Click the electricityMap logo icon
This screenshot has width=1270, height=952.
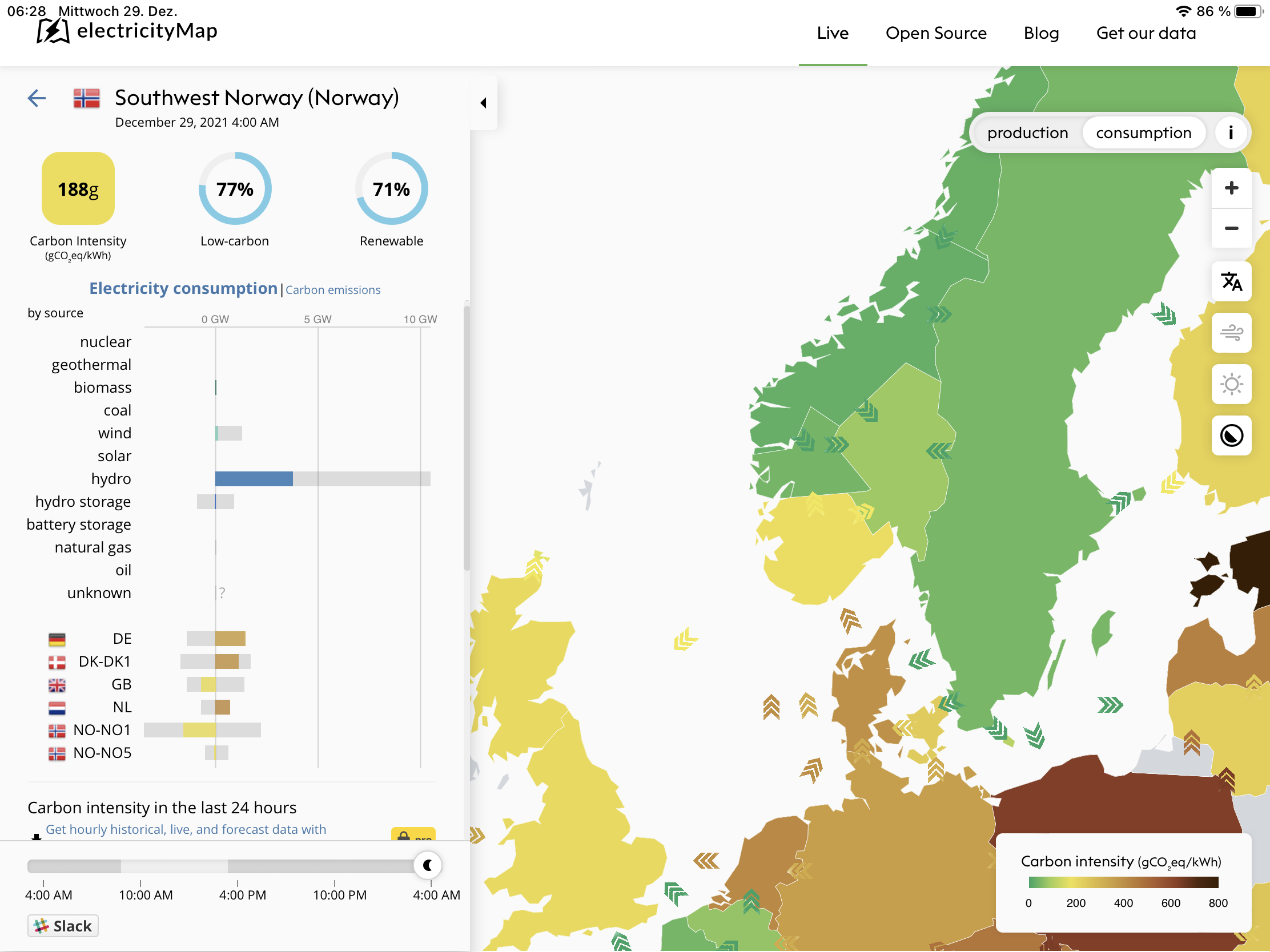point(53,31)
